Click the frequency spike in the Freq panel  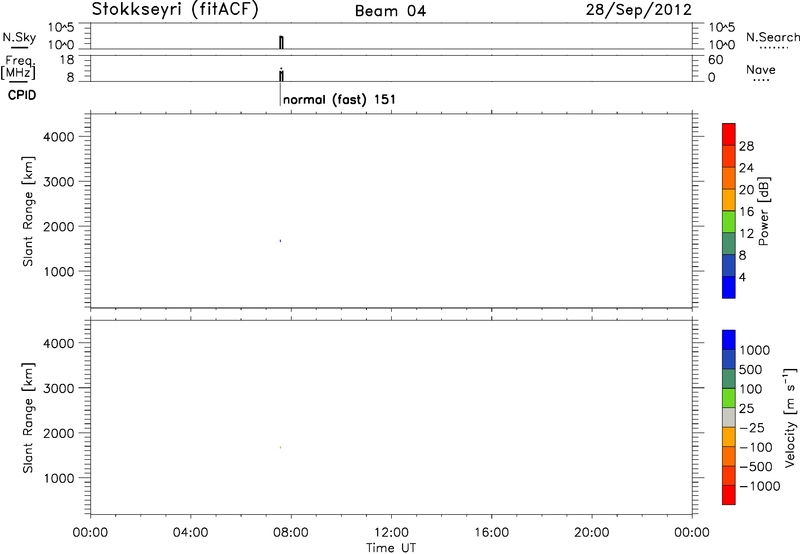[281, 74]
